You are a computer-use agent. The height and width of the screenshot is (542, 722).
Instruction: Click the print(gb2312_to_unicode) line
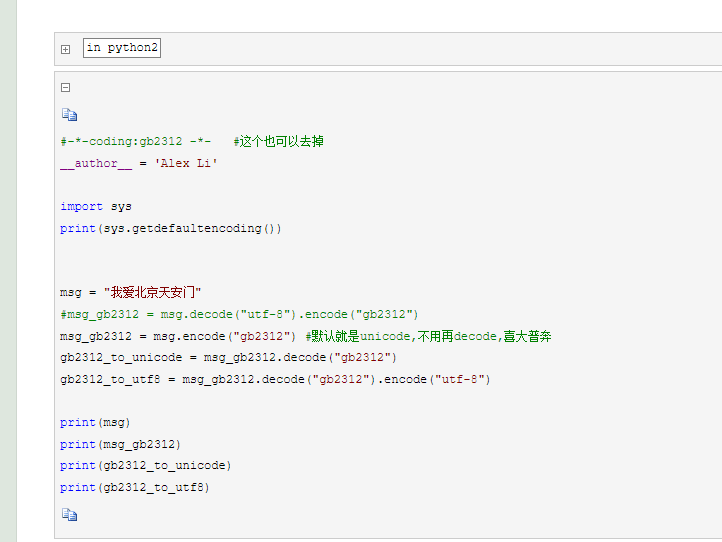(145, 466)
